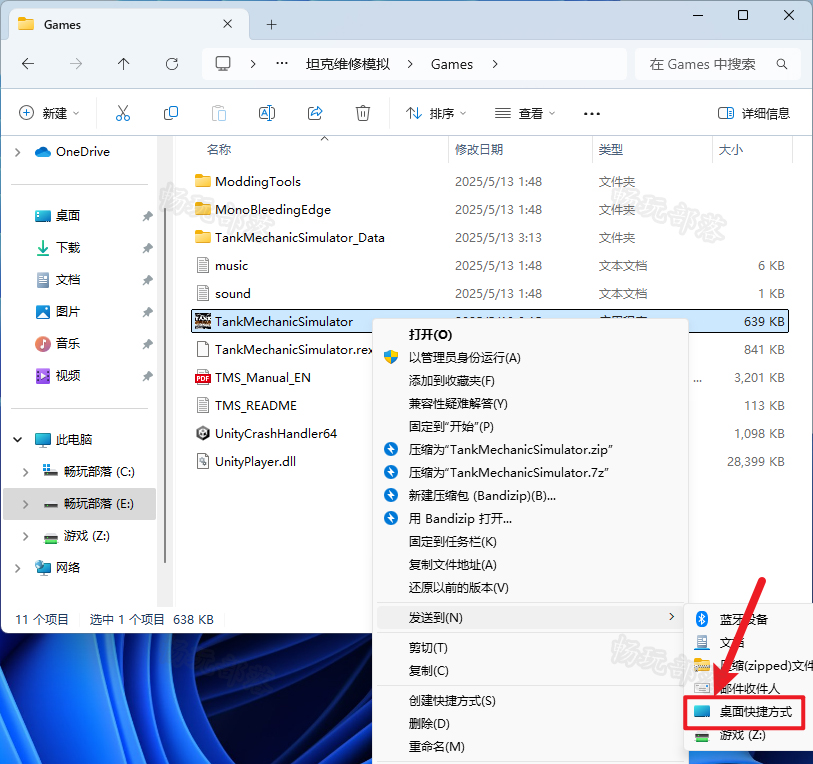Open the toolbar See more (three dots) menu
Viewport: 813px width, 764px height.
[x=592, y=114]
